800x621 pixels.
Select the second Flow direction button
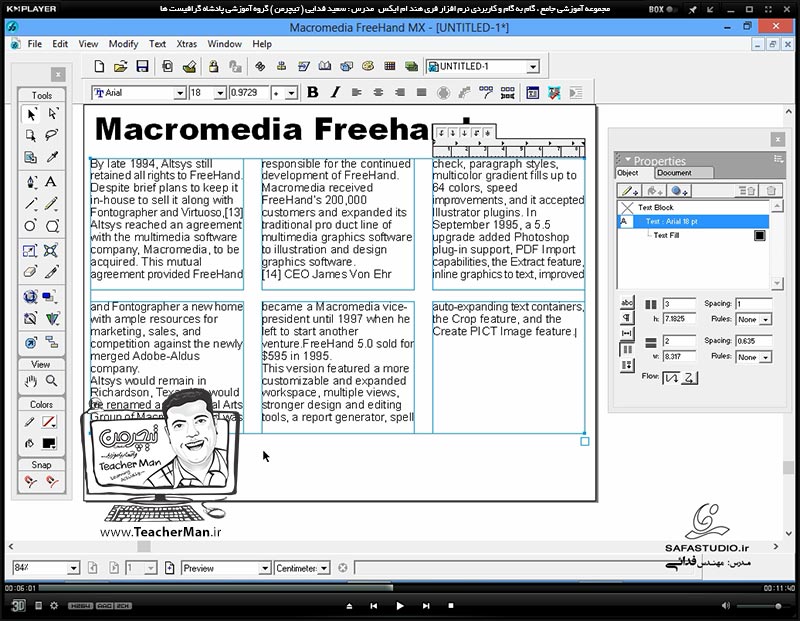[689, 378]
